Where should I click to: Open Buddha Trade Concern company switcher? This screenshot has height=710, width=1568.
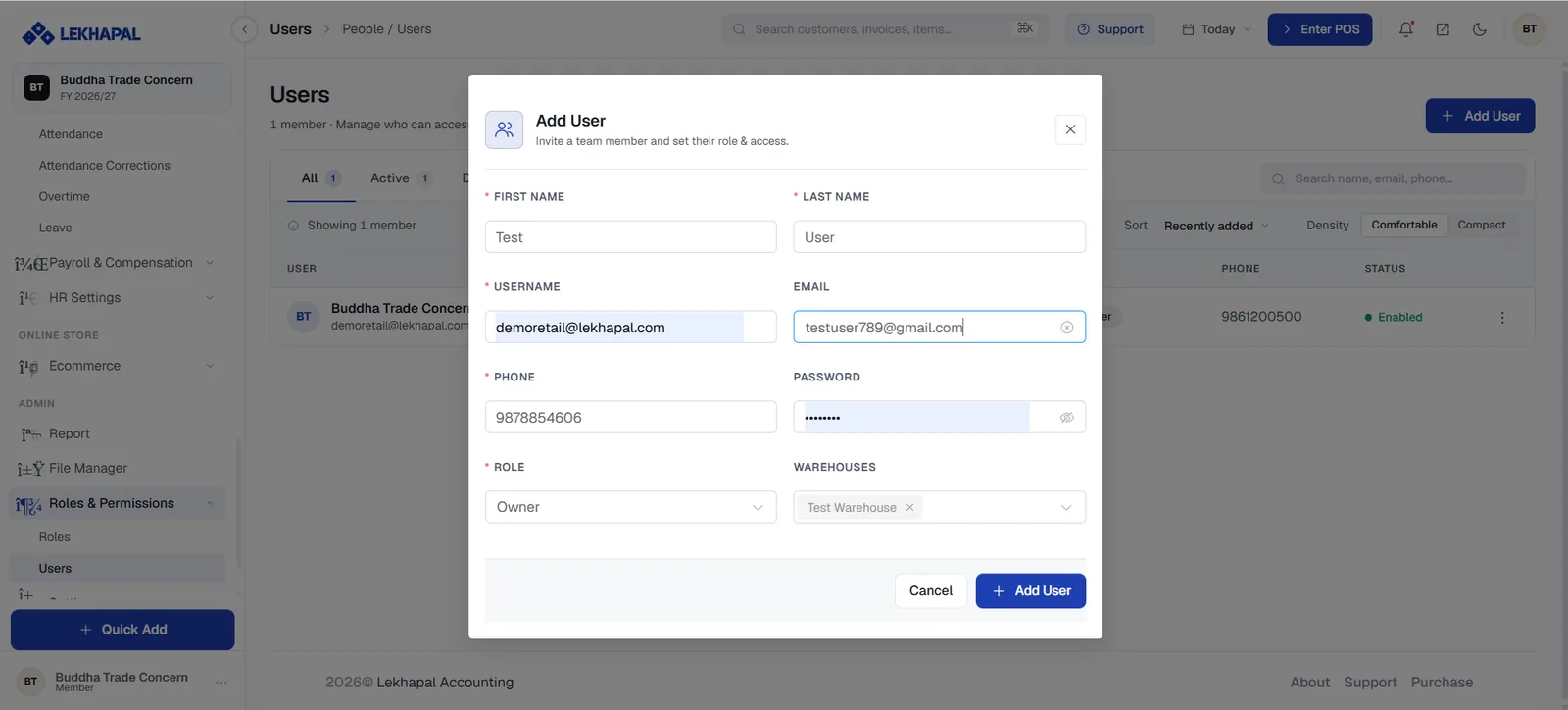coord(122,87)
